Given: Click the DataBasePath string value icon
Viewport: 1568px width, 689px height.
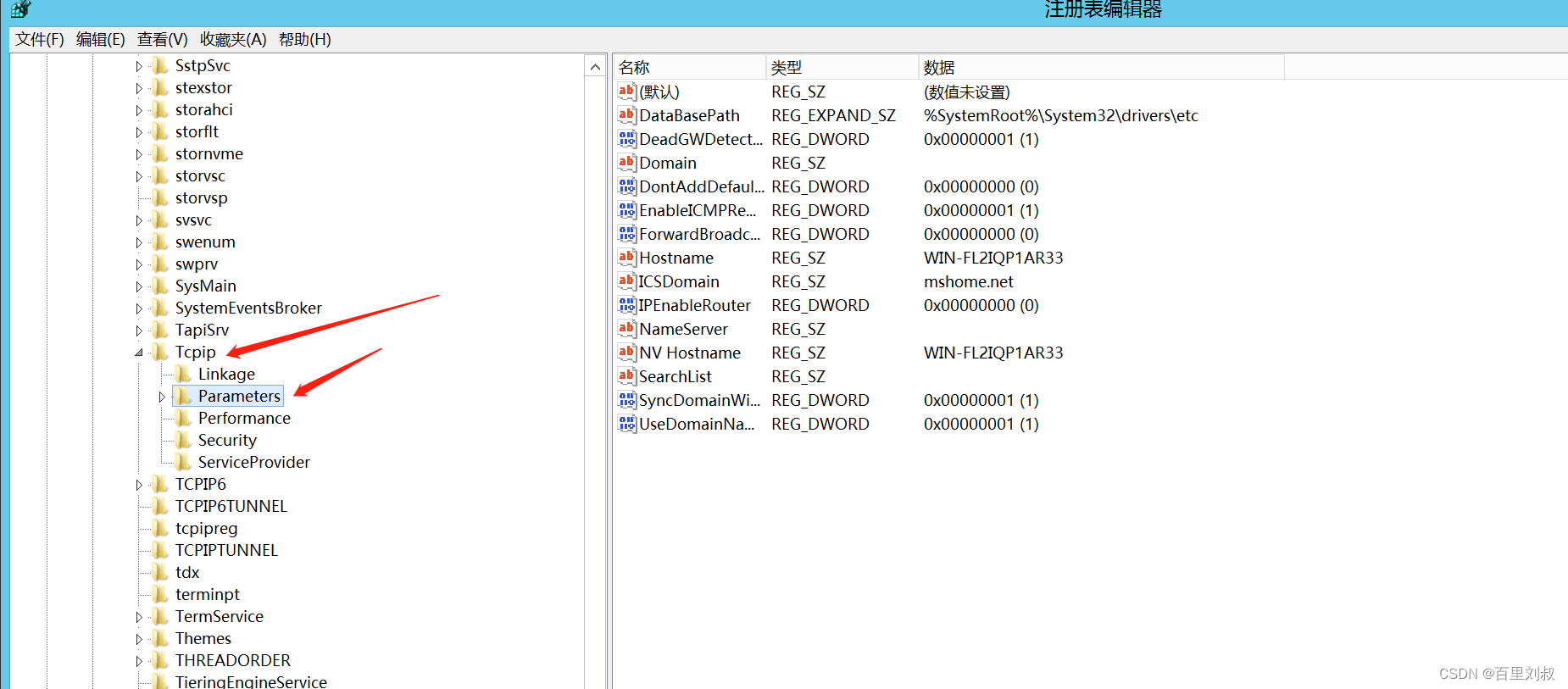Looking at the screenshot, I should tap(626, 115).
